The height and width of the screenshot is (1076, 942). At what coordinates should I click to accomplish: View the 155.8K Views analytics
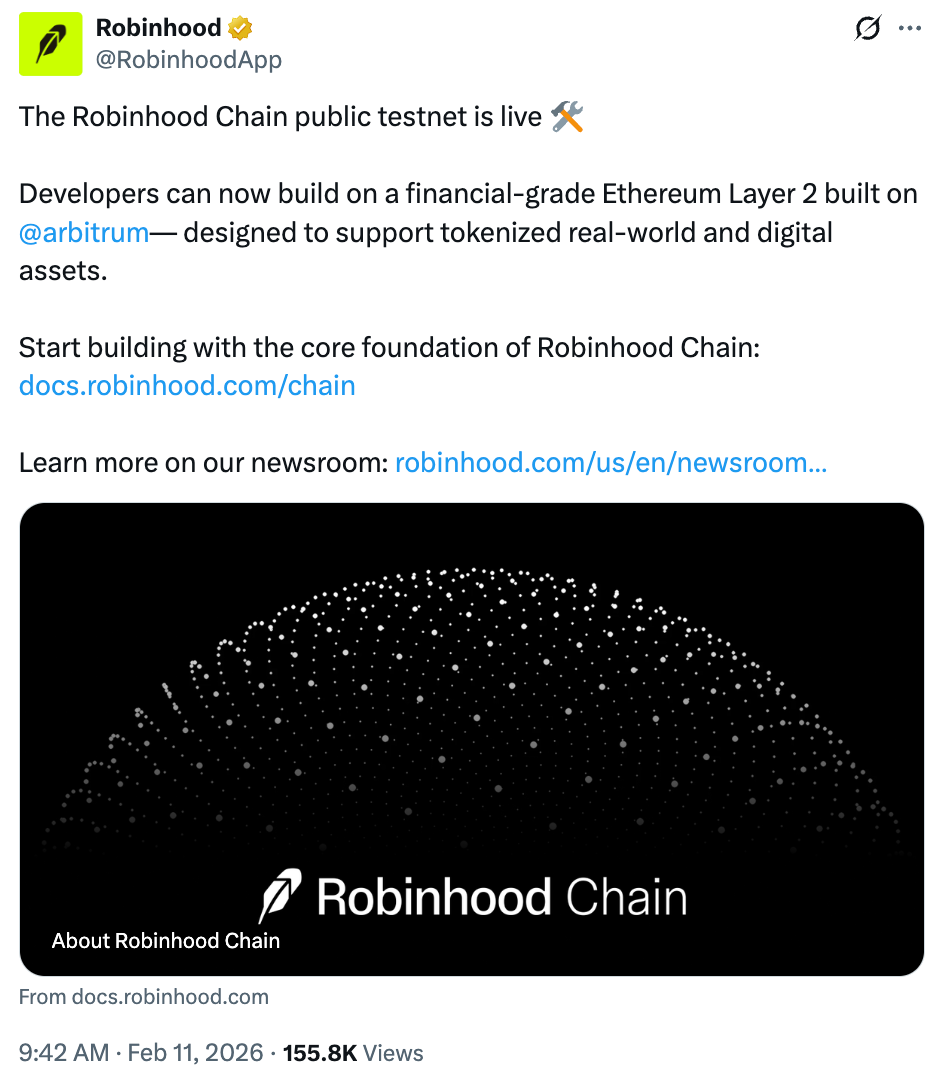[x=353, y=1053]
